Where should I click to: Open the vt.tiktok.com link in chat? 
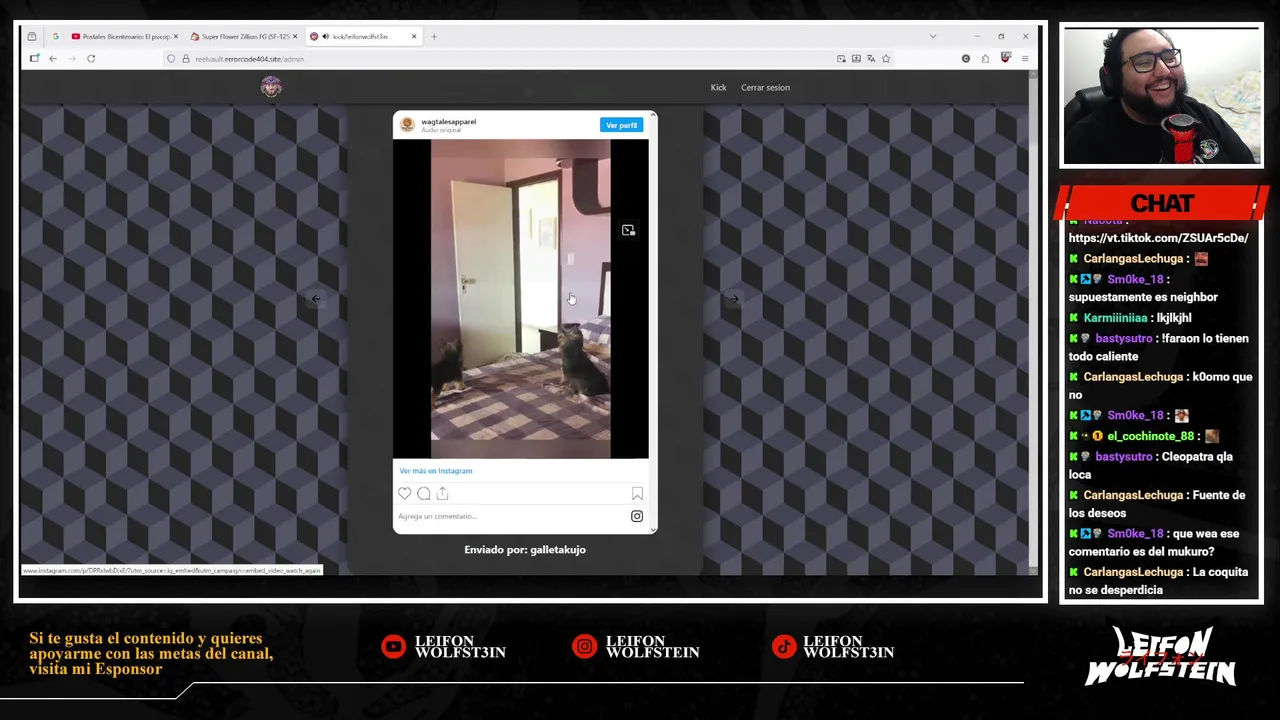click(x=1158, y=238)
